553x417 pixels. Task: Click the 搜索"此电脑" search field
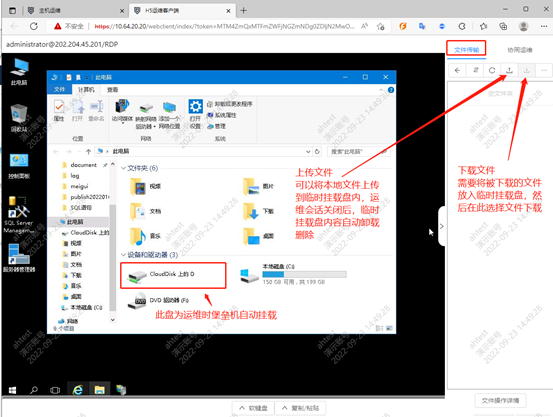click(359, 151)
